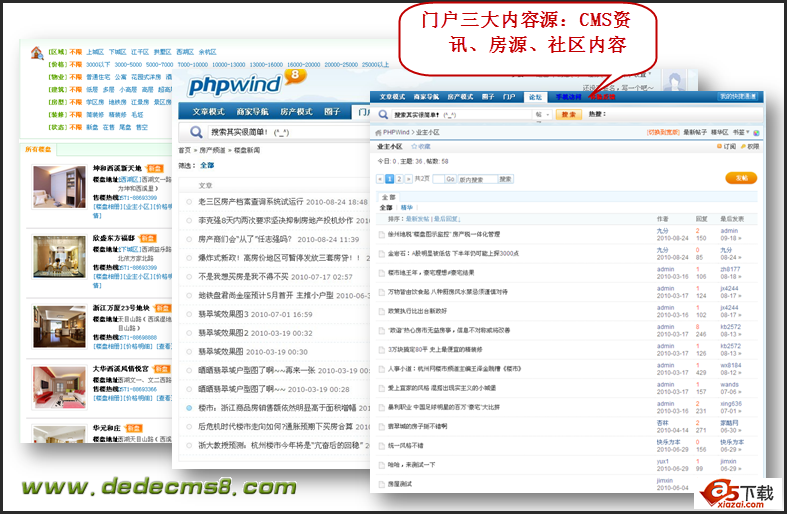This screenshot has width=787, height=514.
Task: Select radio beside 不是我想买房 article
Action: click(x=188, y=276)
